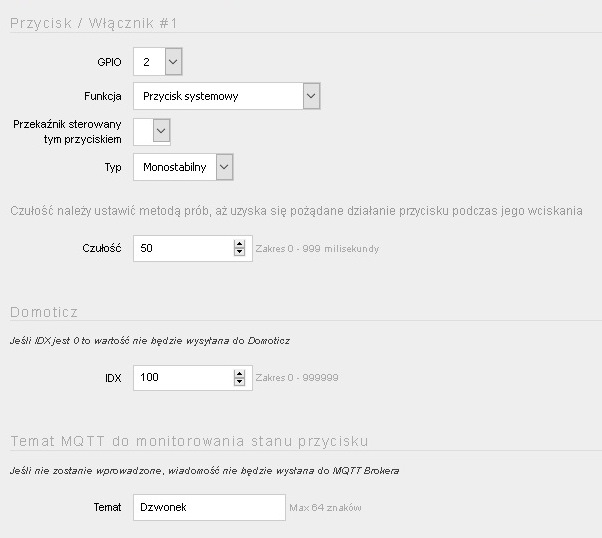Screen dimensions: 602x538
Task: Click the Czułość number field
Action: [193, 248]
